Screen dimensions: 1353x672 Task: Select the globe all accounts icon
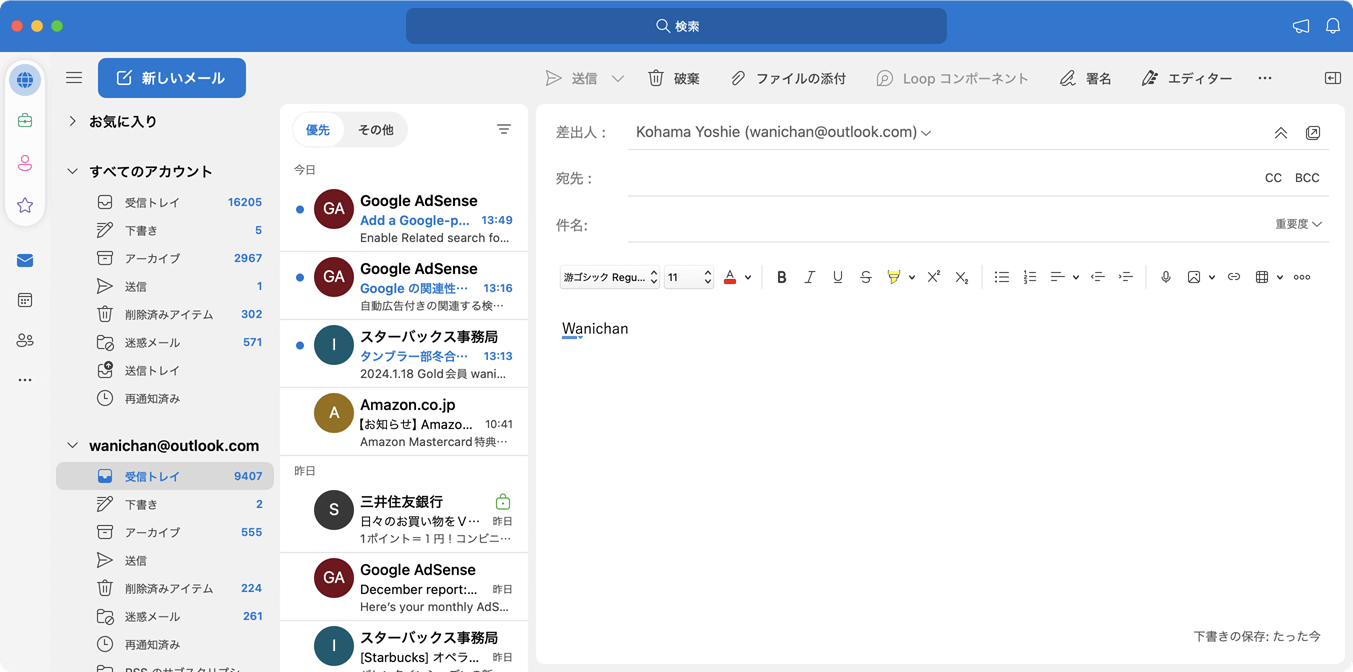(25, 80)
